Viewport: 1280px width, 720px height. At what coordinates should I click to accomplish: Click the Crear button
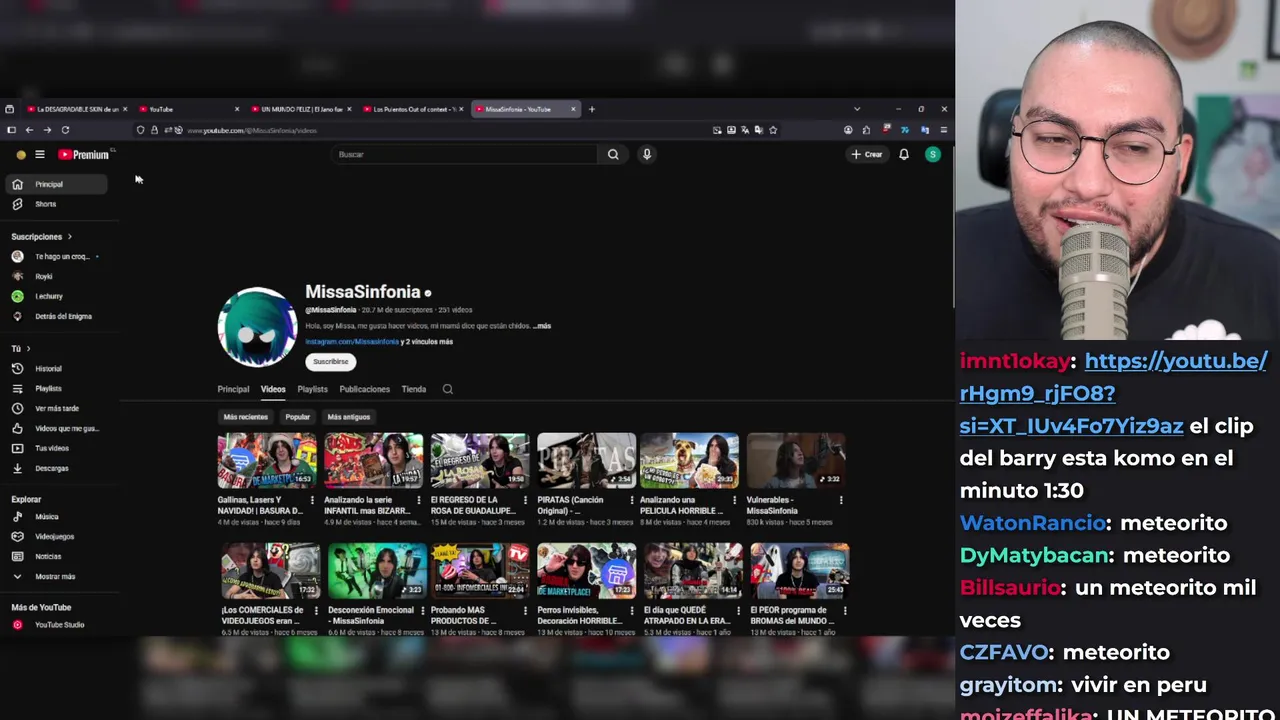tap(867, 154)
